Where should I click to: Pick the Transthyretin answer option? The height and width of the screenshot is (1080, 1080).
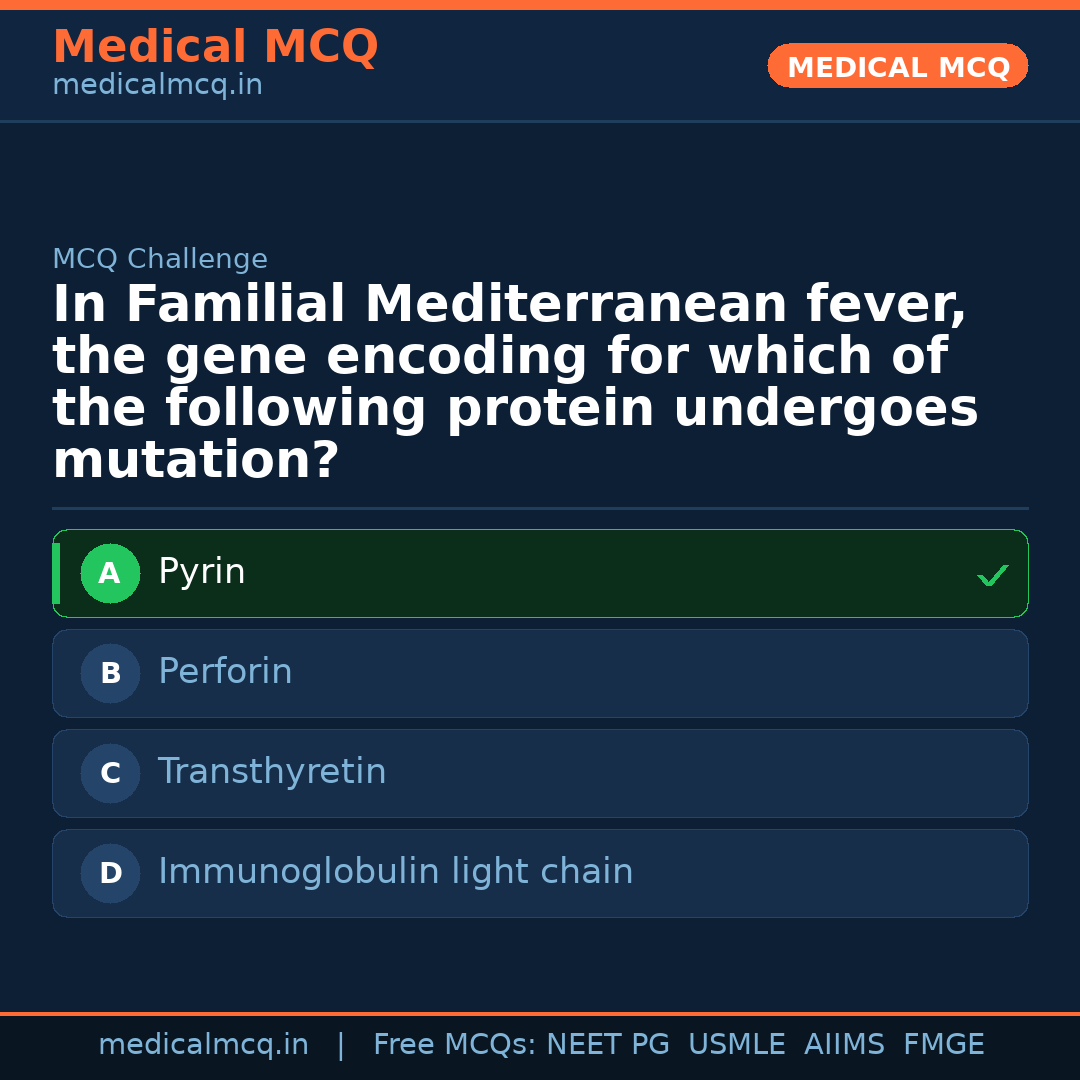(272, 772)
